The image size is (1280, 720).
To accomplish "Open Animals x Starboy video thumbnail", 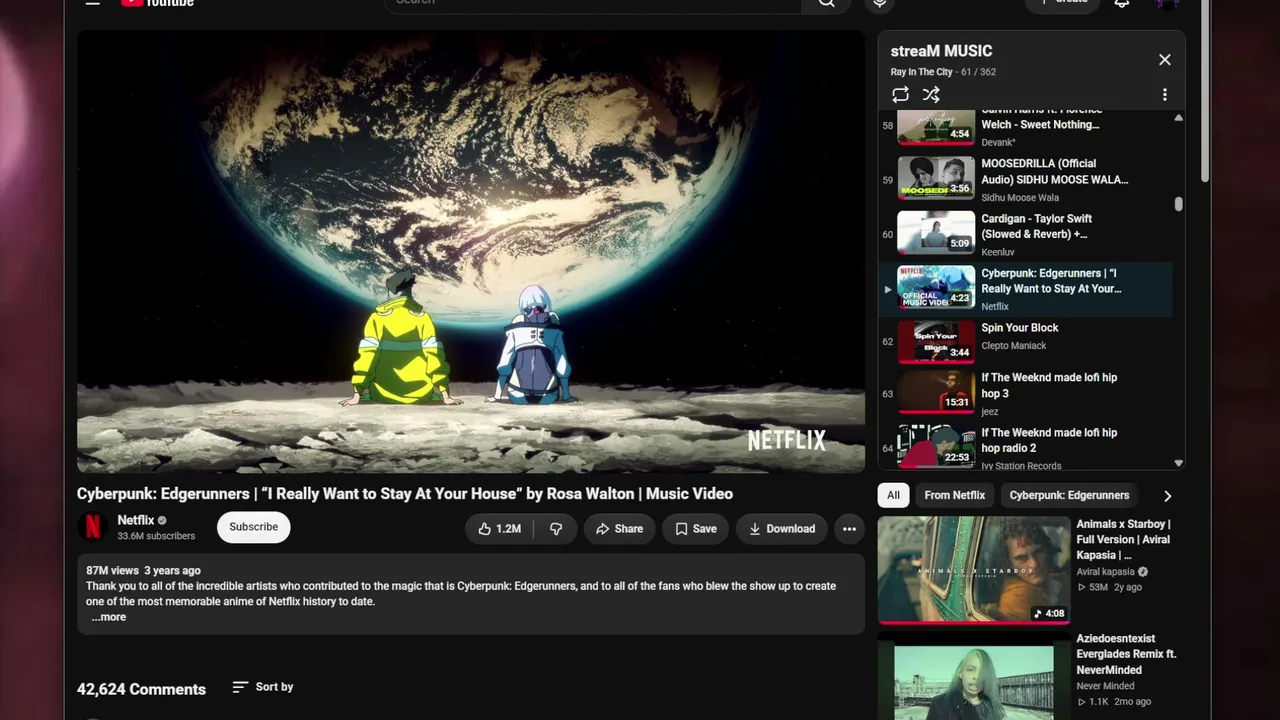I will [x=974, y=570].
